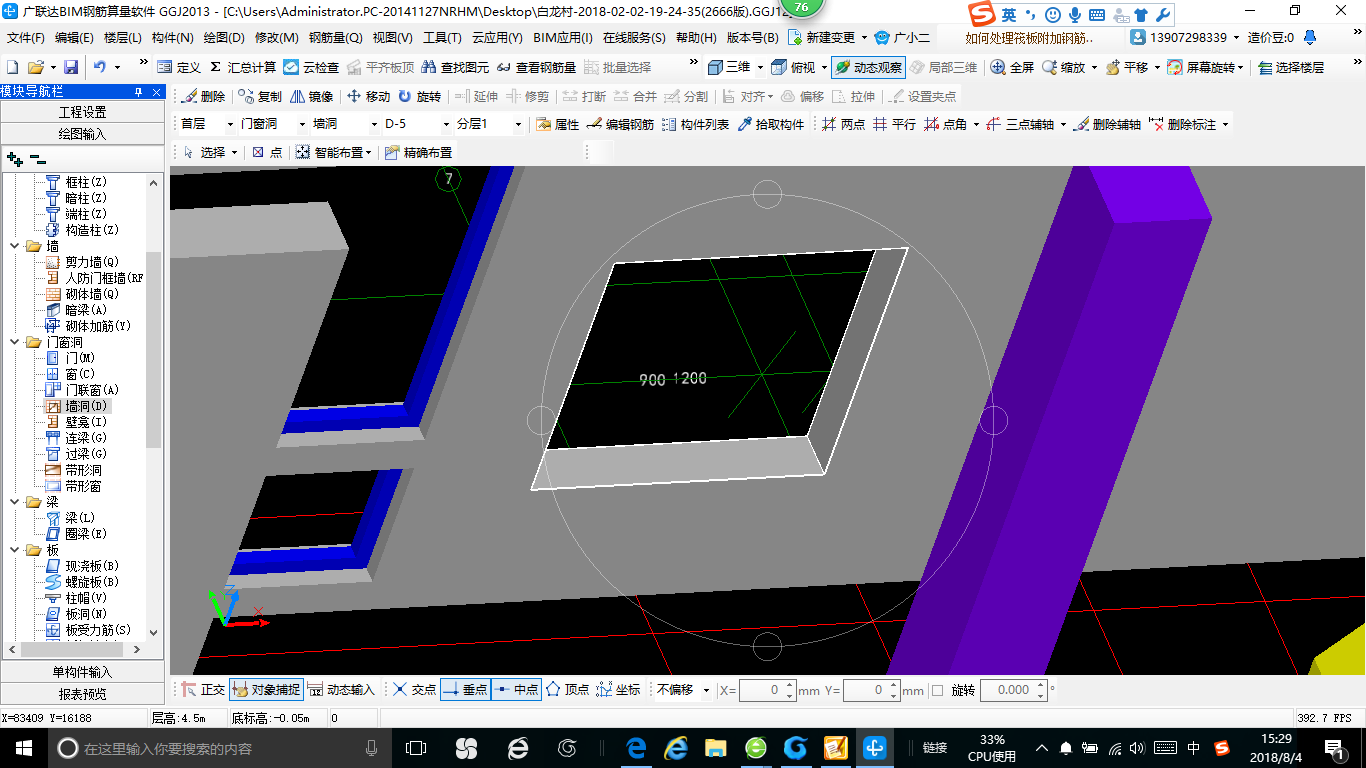
Task: Open Task View on the taskbar
Action: 416,748
